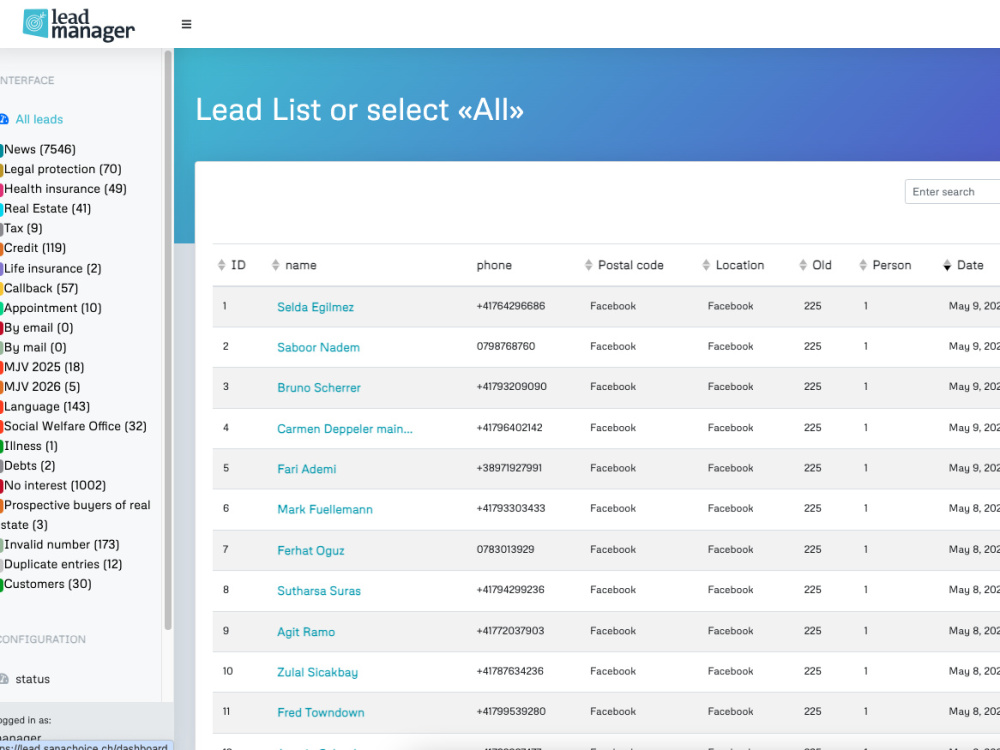1000x750 pixels.
Task: Select Appointment (10) category
Action: click(52, 308)
